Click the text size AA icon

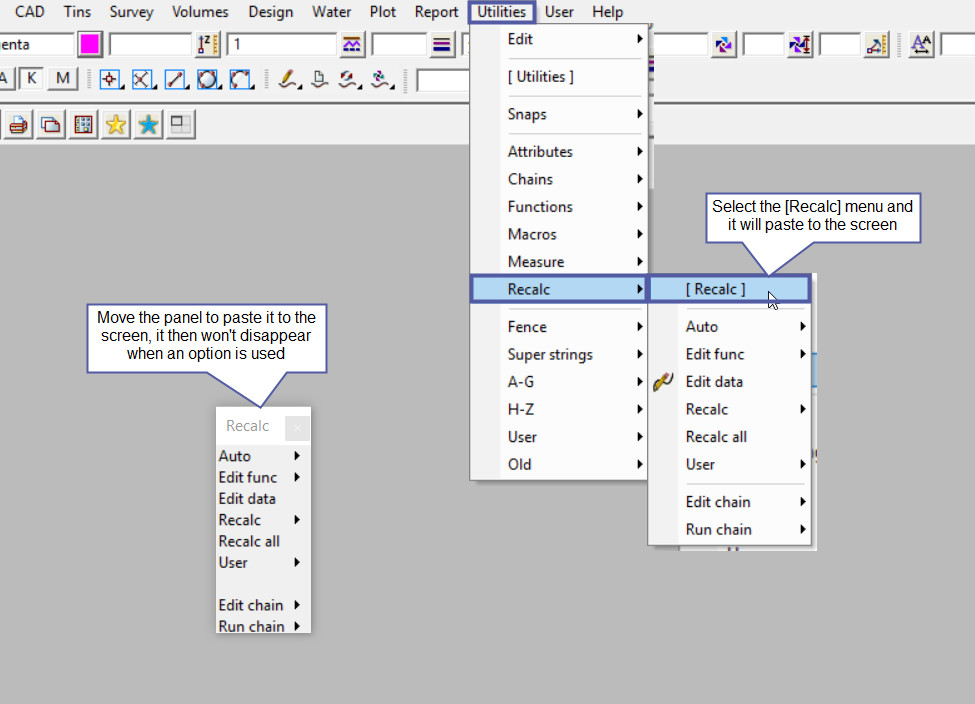(x=921, y=45)
